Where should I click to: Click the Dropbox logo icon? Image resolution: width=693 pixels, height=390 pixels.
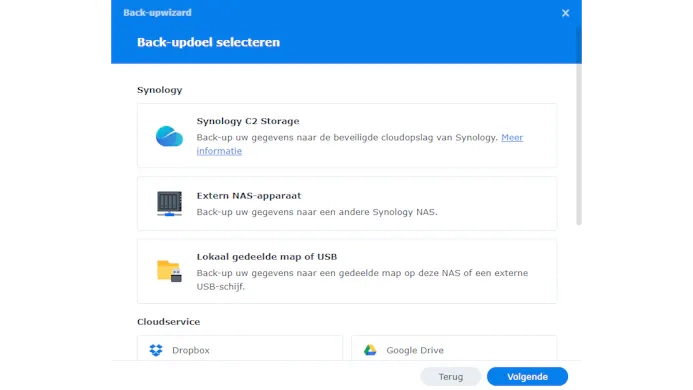[156, 350]
